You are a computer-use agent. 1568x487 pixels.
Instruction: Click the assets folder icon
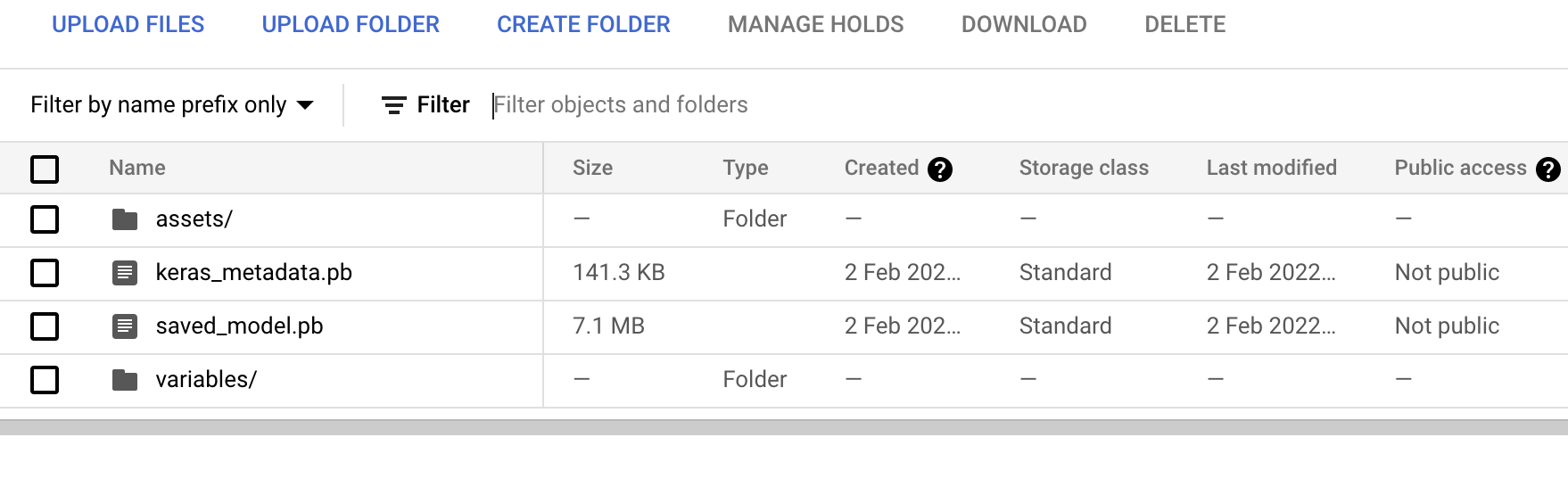[125, 219]
